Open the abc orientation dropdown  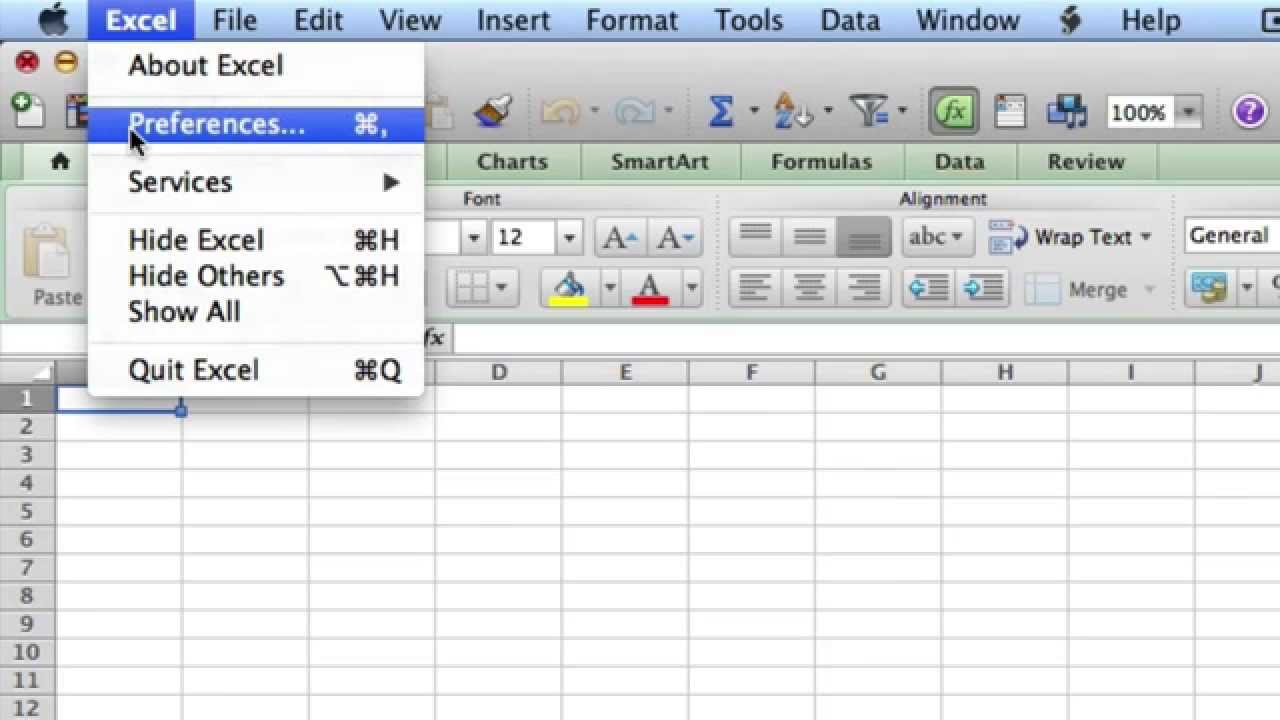(938, 238)
